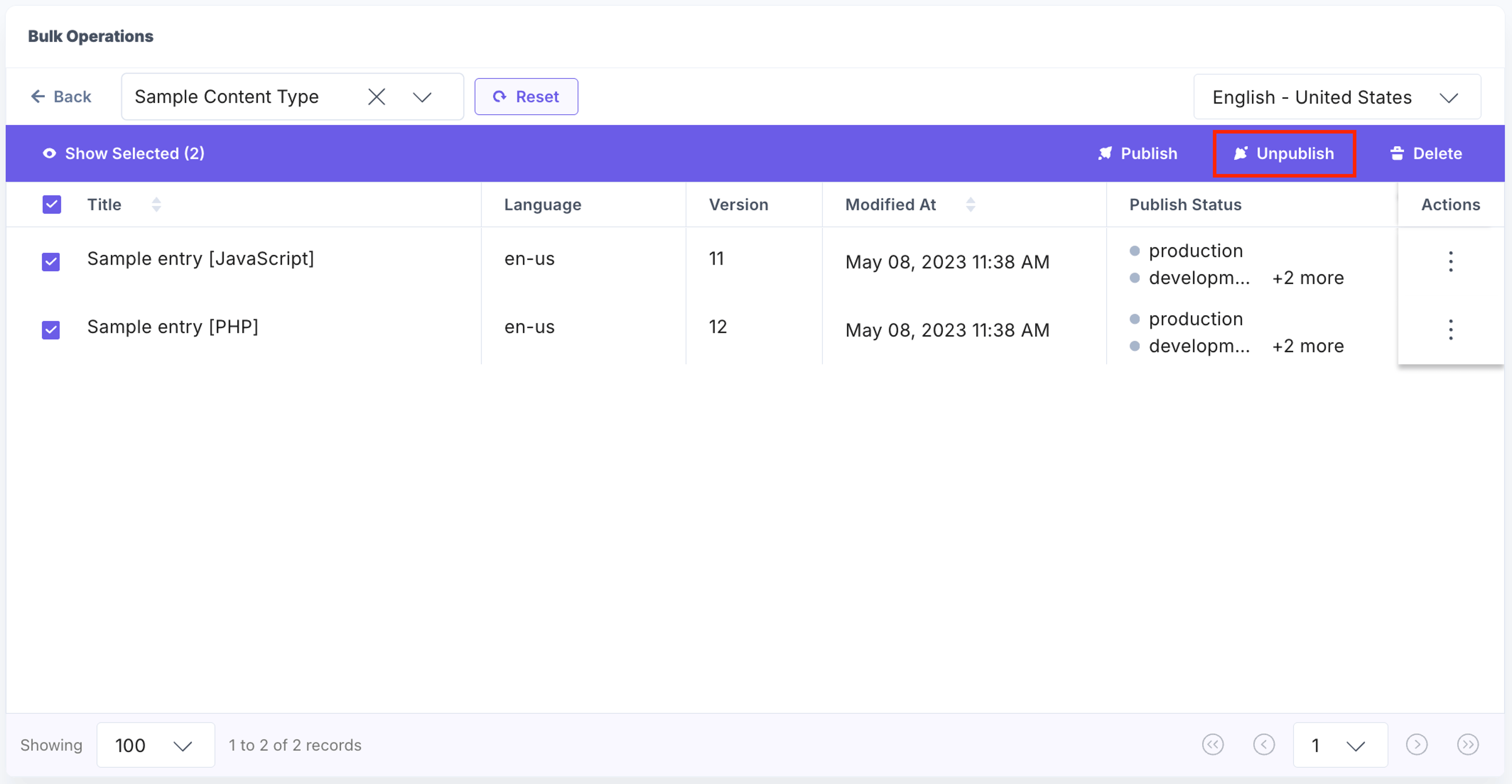Toggle the select-all checkbox in header
Image resolution: width=1512 pixels, height=784 pixels.
pyautogui.click(x=52, y=204)
